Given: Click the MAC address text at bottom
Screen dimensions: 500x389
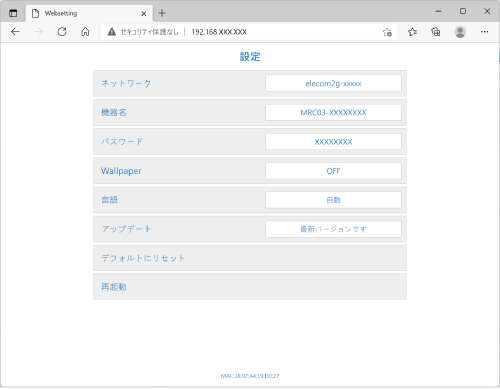Looking at the screenshot, I should (250, 376).
